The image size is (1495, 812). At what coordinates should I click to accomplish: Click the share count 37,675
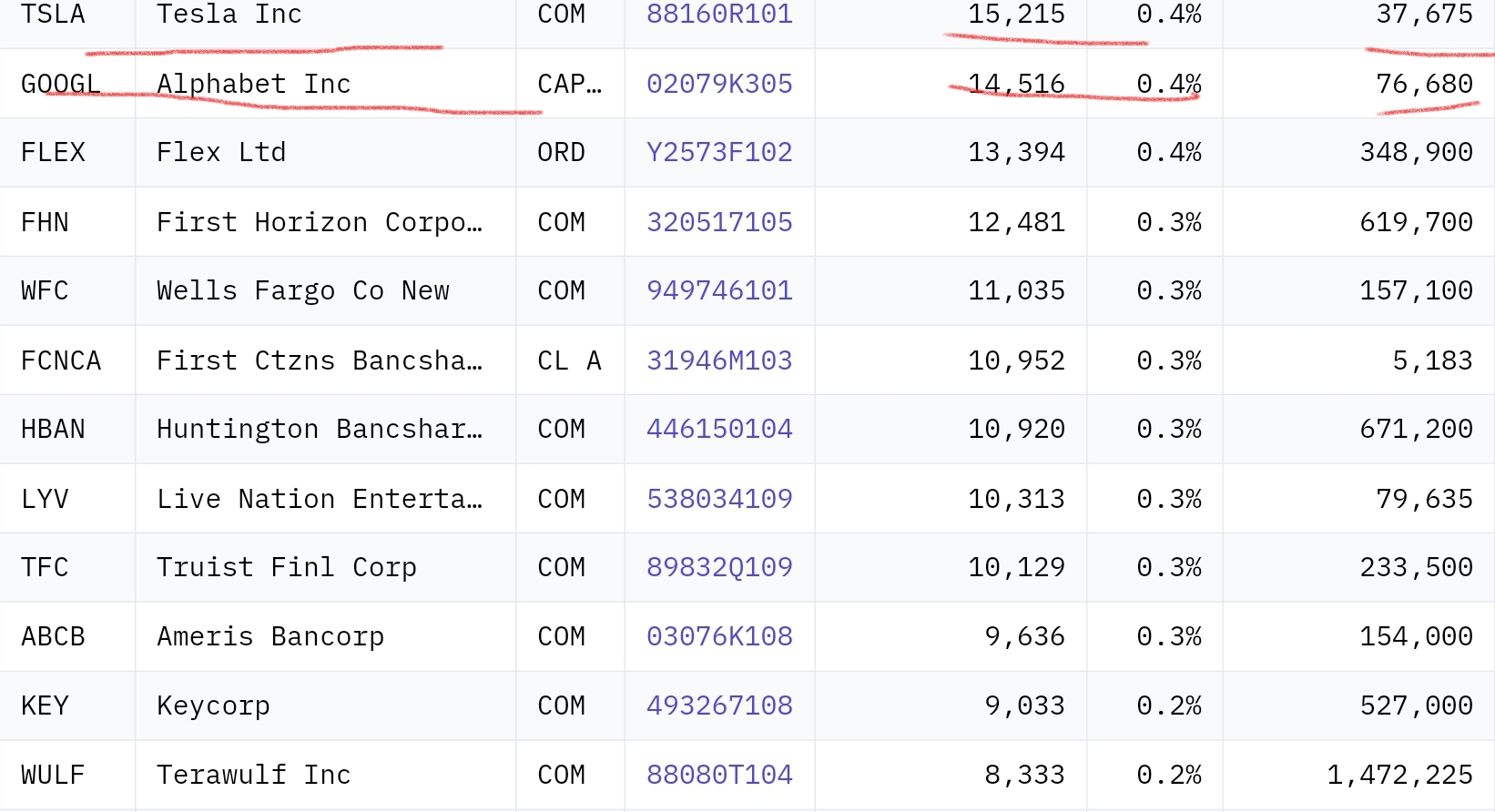point(1424,15)
